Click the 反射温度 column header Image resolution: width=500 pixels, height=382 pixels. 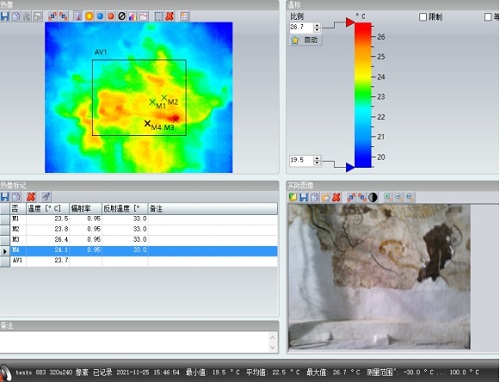(125, 209)
